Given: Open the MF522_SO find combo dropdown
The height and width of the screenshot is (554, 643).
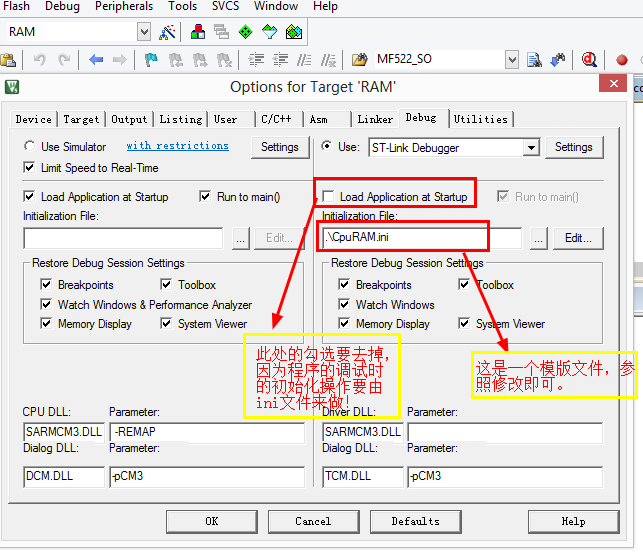Looking at the screenshot, I should tap(512, 60).
